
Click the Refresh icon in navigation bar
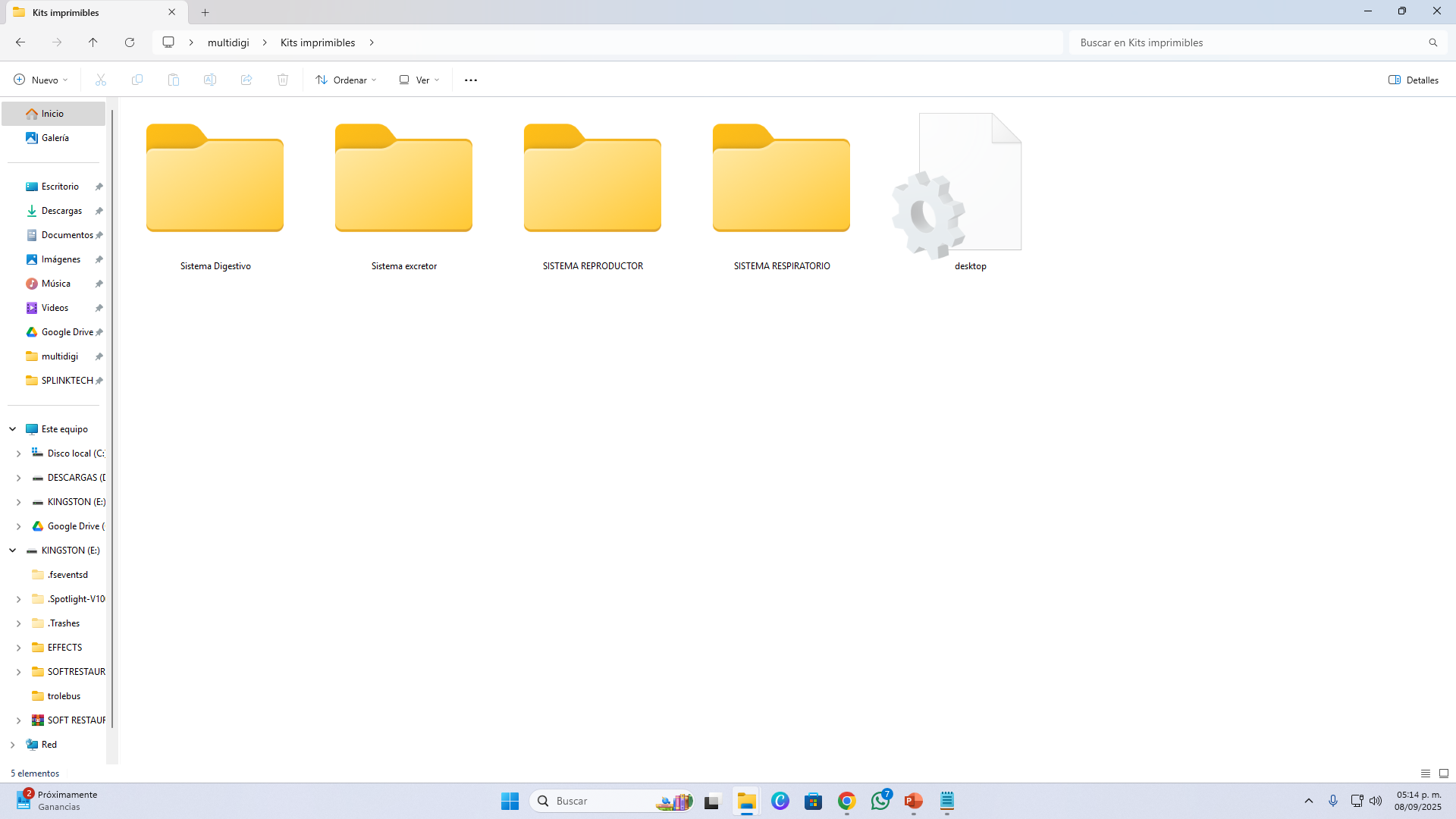[130, 42]
